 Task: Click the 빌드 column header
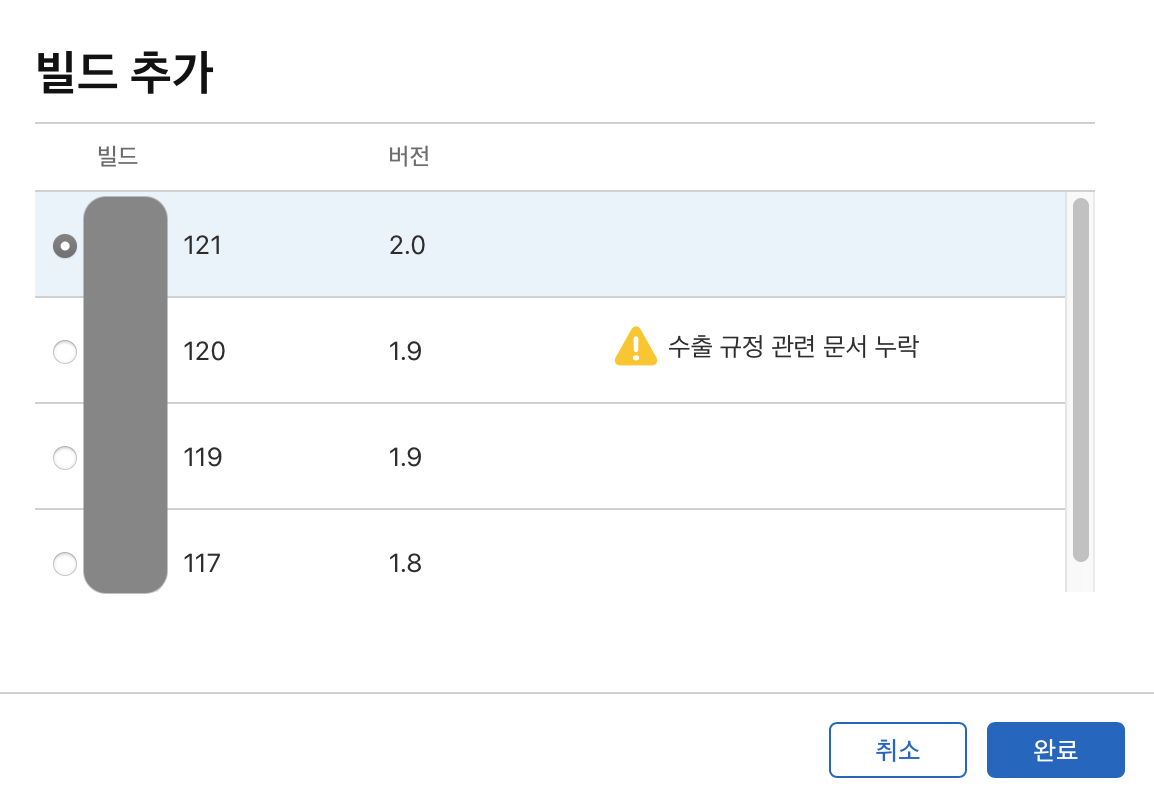(x=117, y=157)
